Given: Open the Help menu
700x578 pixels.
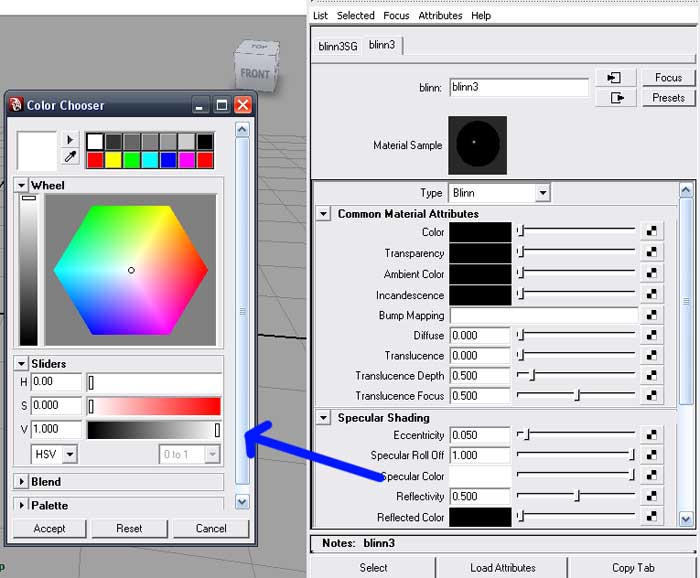Looking at the screenshot, I should 481,16.
